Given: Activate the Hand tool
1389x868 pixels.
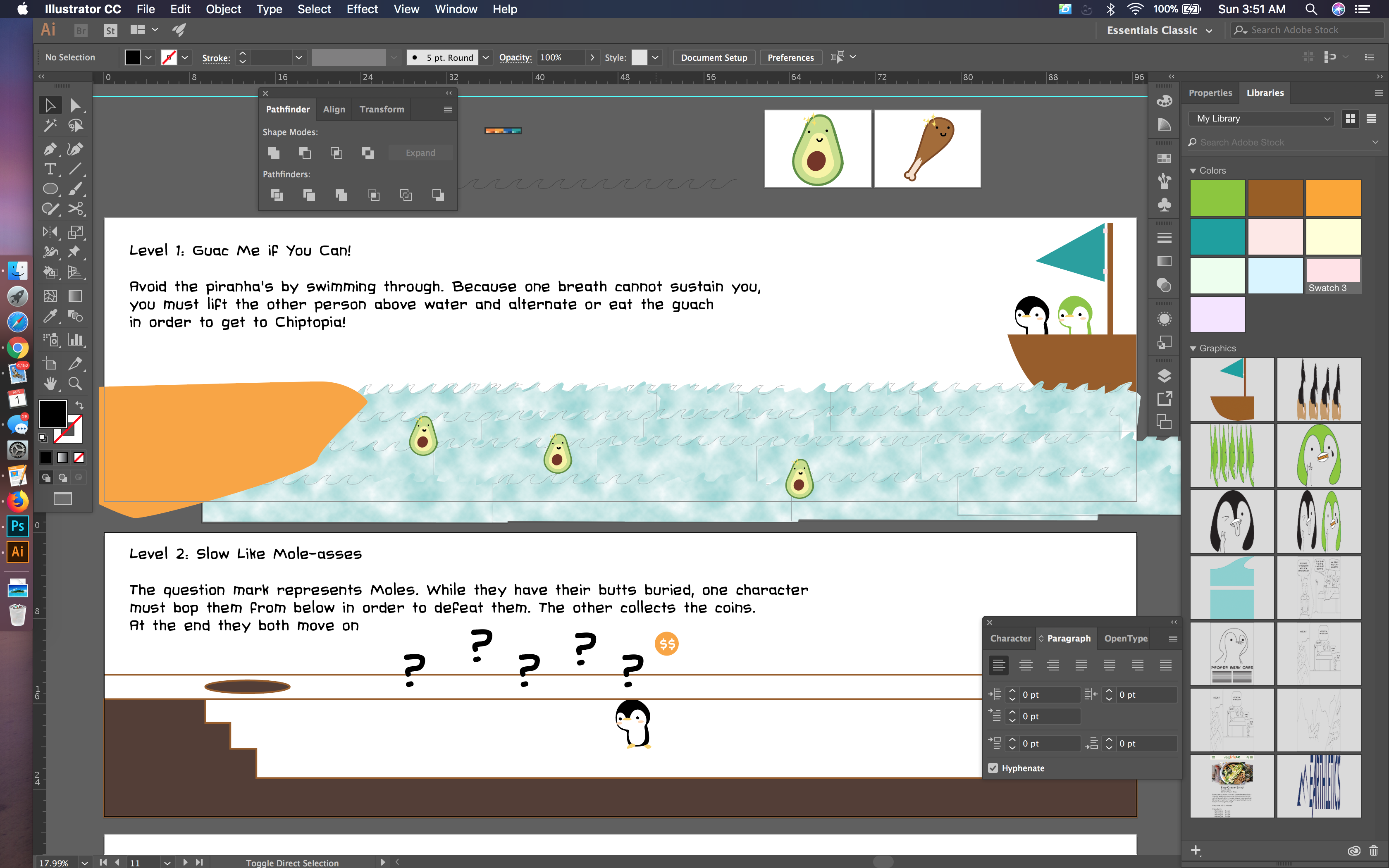Looking at the screenshot, I should point(50,384).
